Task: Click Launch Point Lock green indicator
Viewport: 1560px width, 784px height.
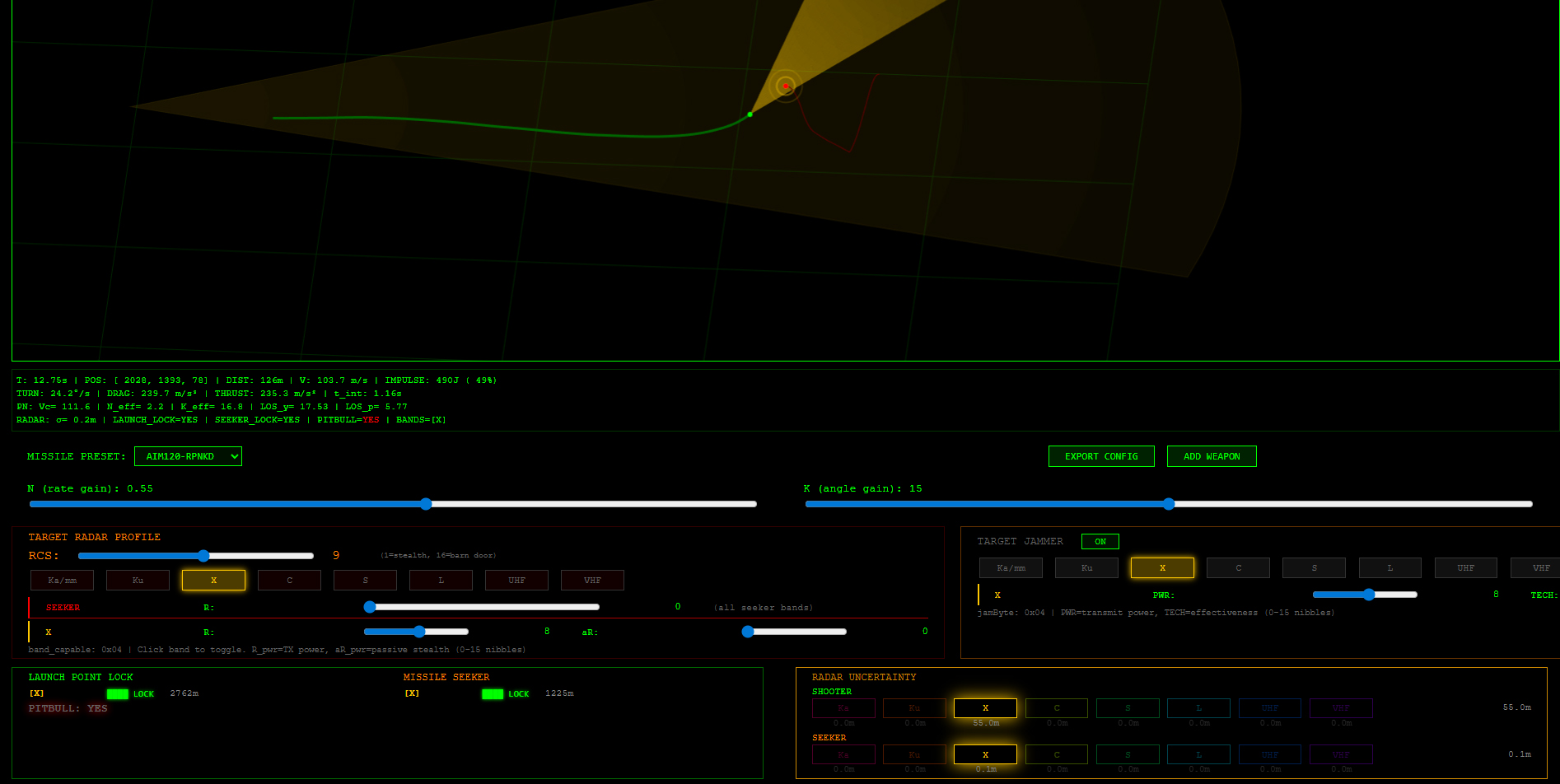Action: click(x=118, y=694)
